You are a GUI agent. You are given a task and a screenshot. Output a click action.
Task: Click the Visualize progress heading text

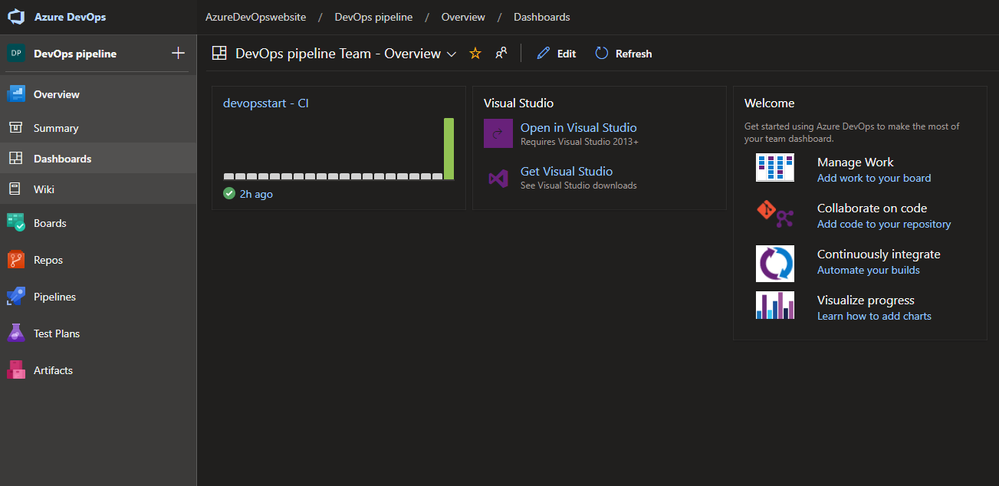(x=866, y=300)
